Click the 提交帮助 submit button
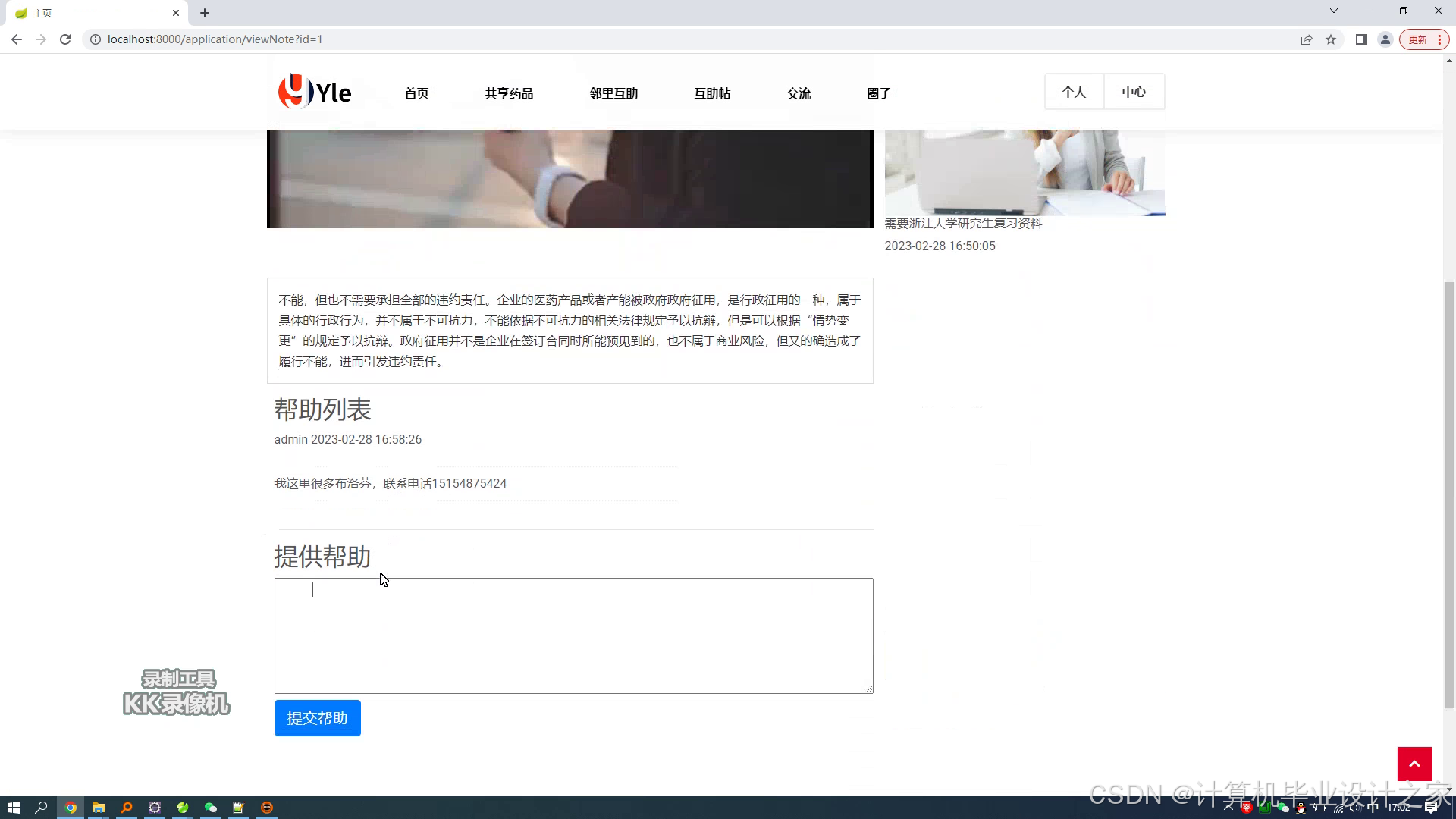1456x819 pixels. tap(317, 718)
